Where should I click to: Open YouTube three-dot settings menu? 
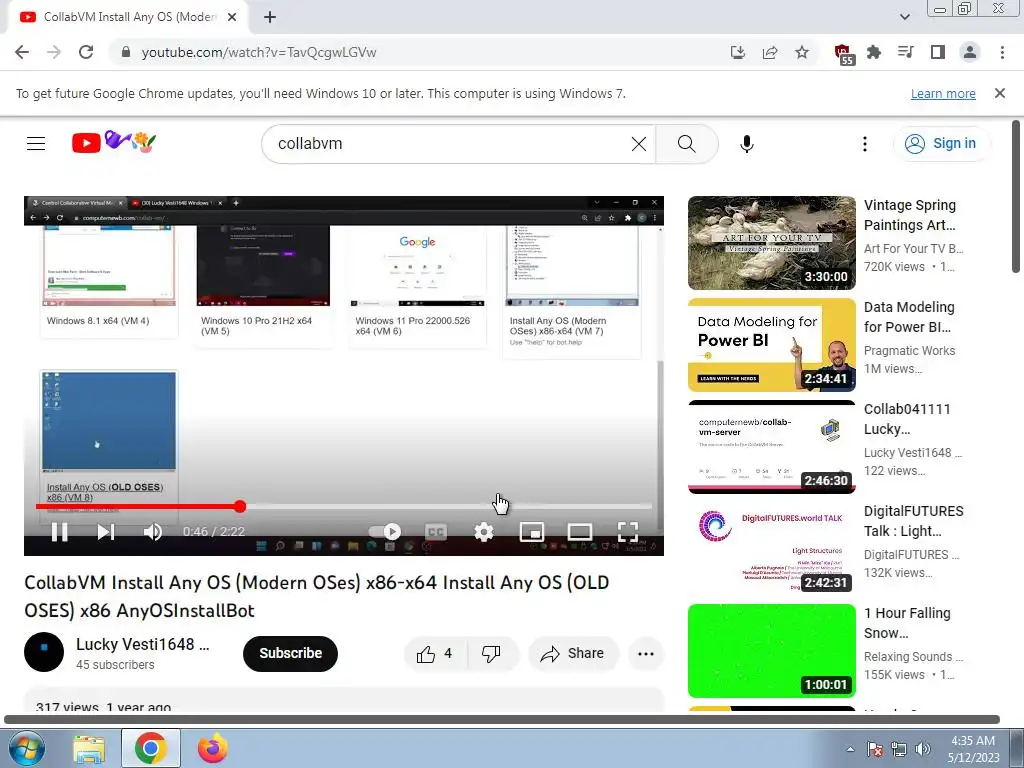pos(865,144)
